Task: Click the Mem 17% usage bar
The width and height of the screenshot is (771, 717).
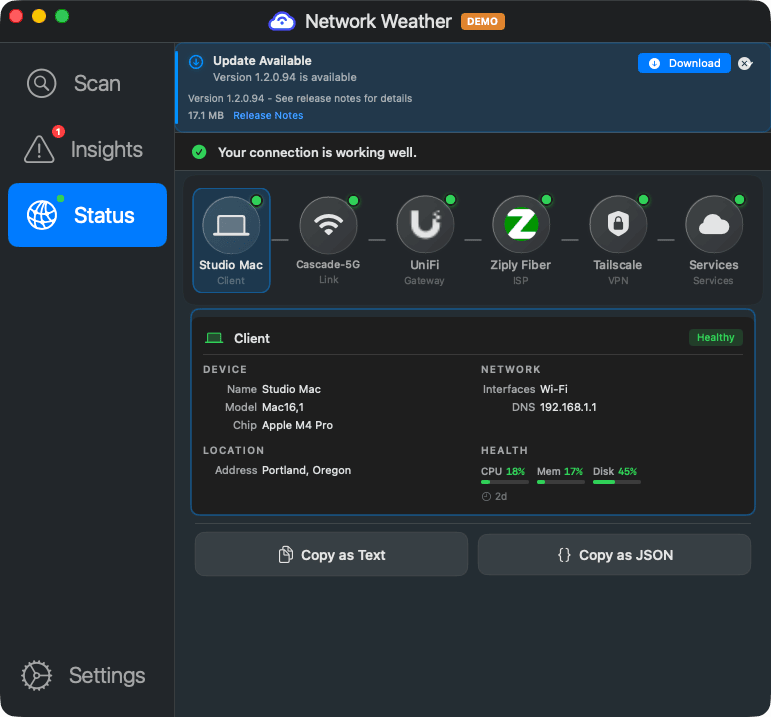Action: [561, 482]
